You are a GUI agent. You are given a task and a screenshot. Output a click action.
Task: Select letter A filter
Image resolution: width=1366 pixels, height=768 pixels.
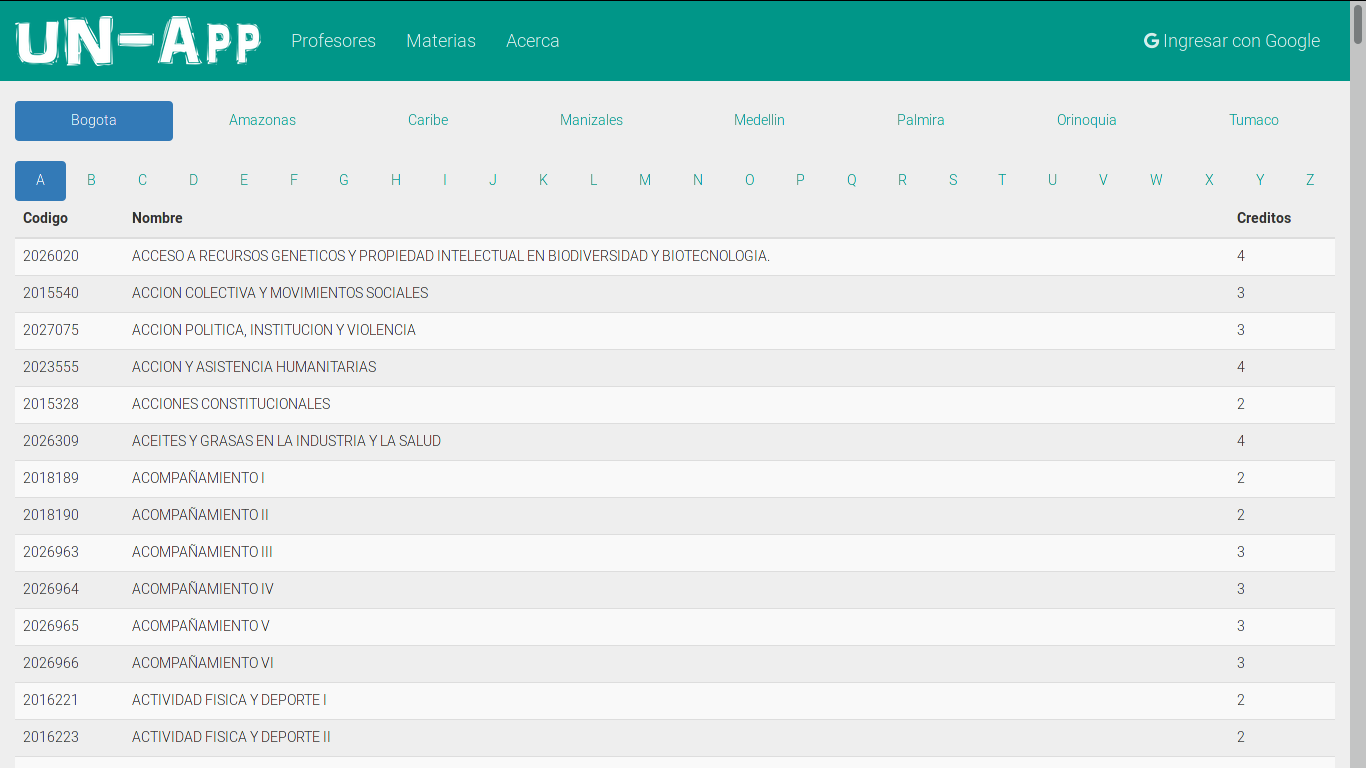(40, 180)
